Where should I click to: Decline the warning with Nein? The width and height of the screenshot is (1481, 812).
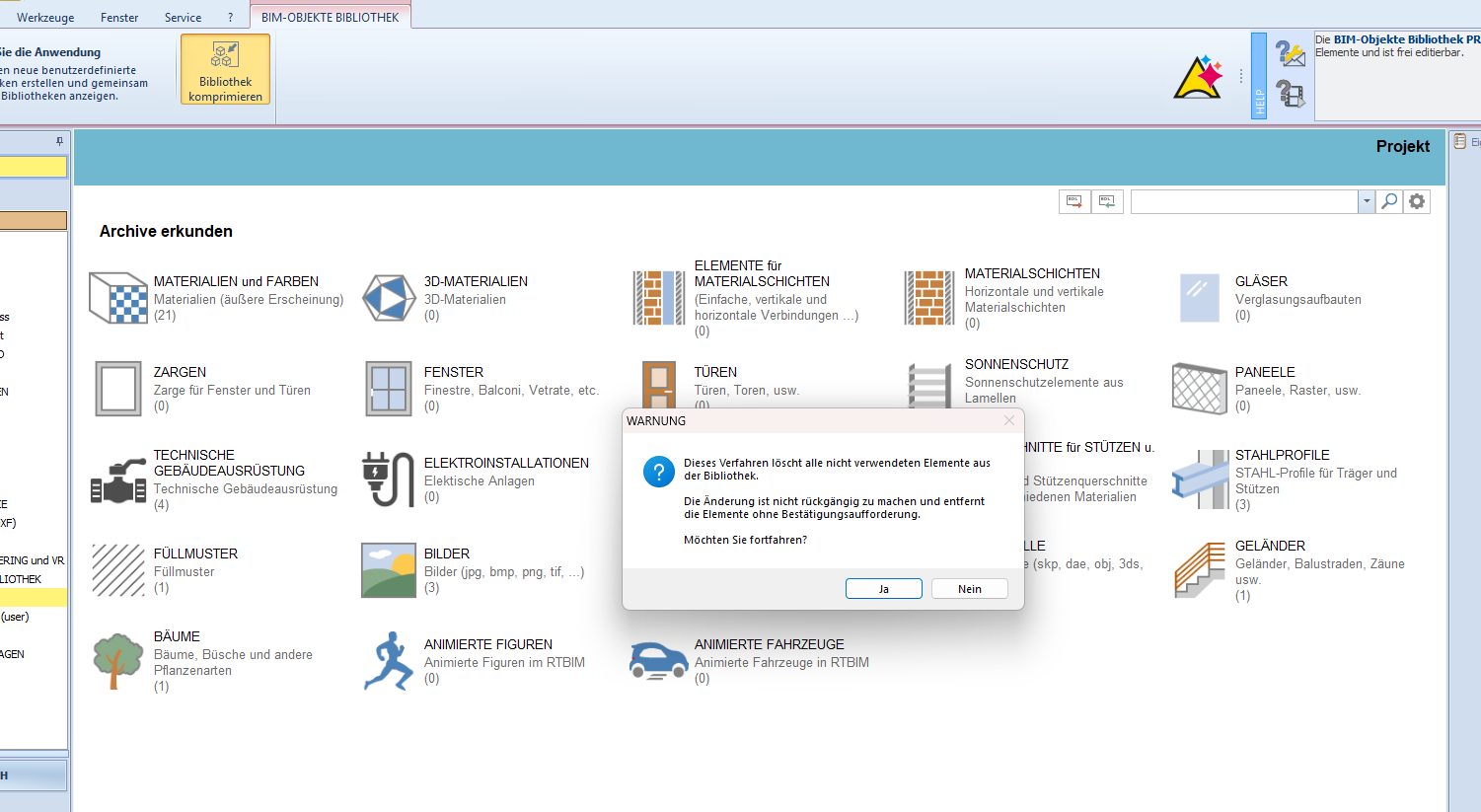[969, 589]
